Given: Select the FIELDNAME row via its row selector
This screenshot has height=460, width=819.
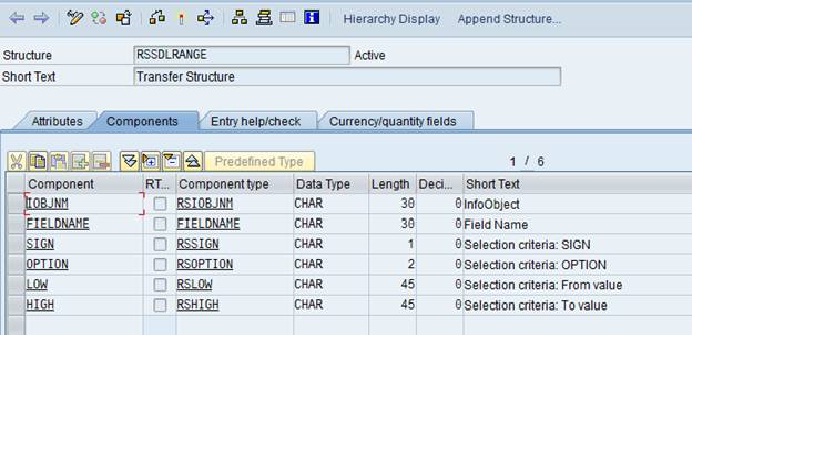Looking at the screenshot, I should [16, 224].
